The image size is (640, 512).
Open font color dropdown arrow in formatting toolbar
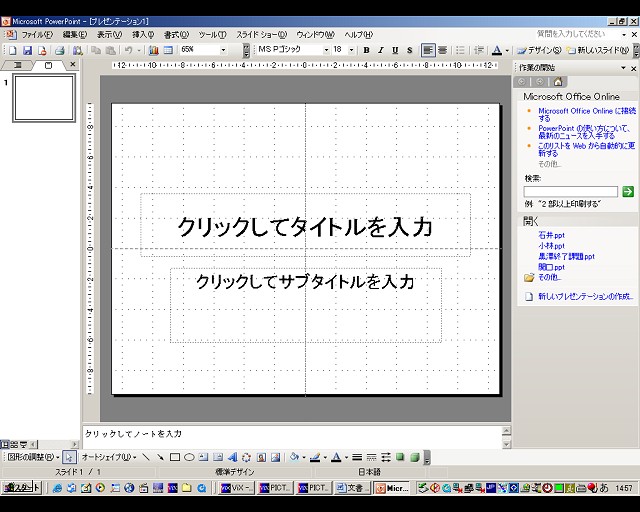tap(507, 50)
